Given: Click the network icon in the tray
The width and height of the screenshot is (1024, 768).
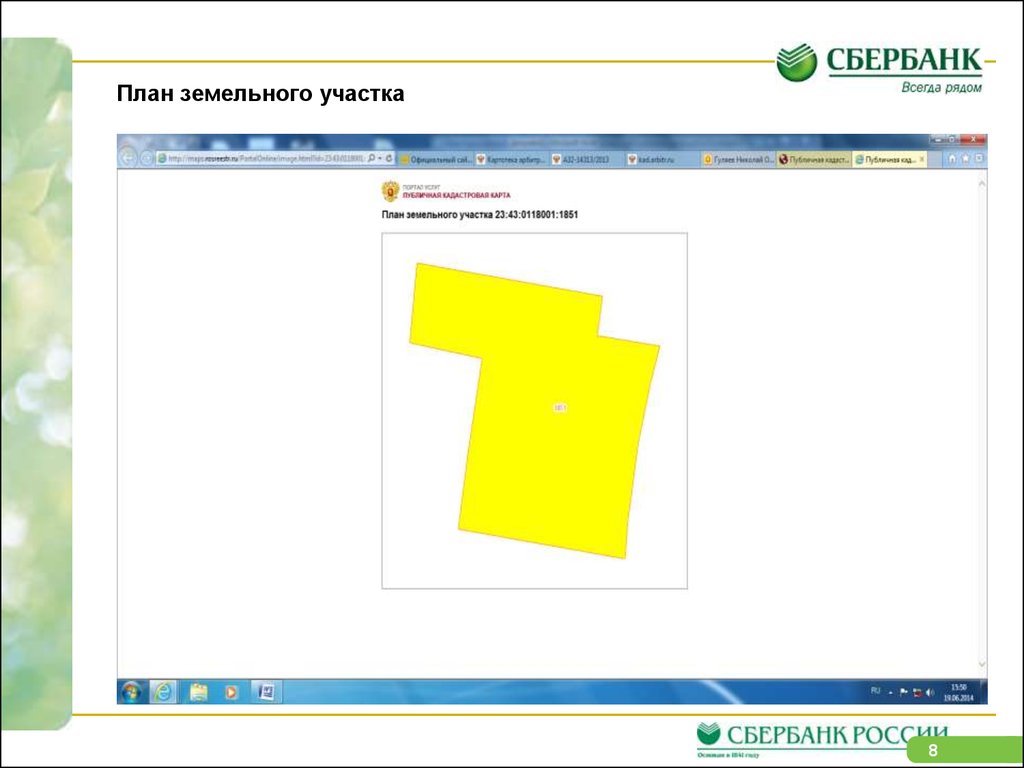Looking at the screenshot, I should 918,692.
